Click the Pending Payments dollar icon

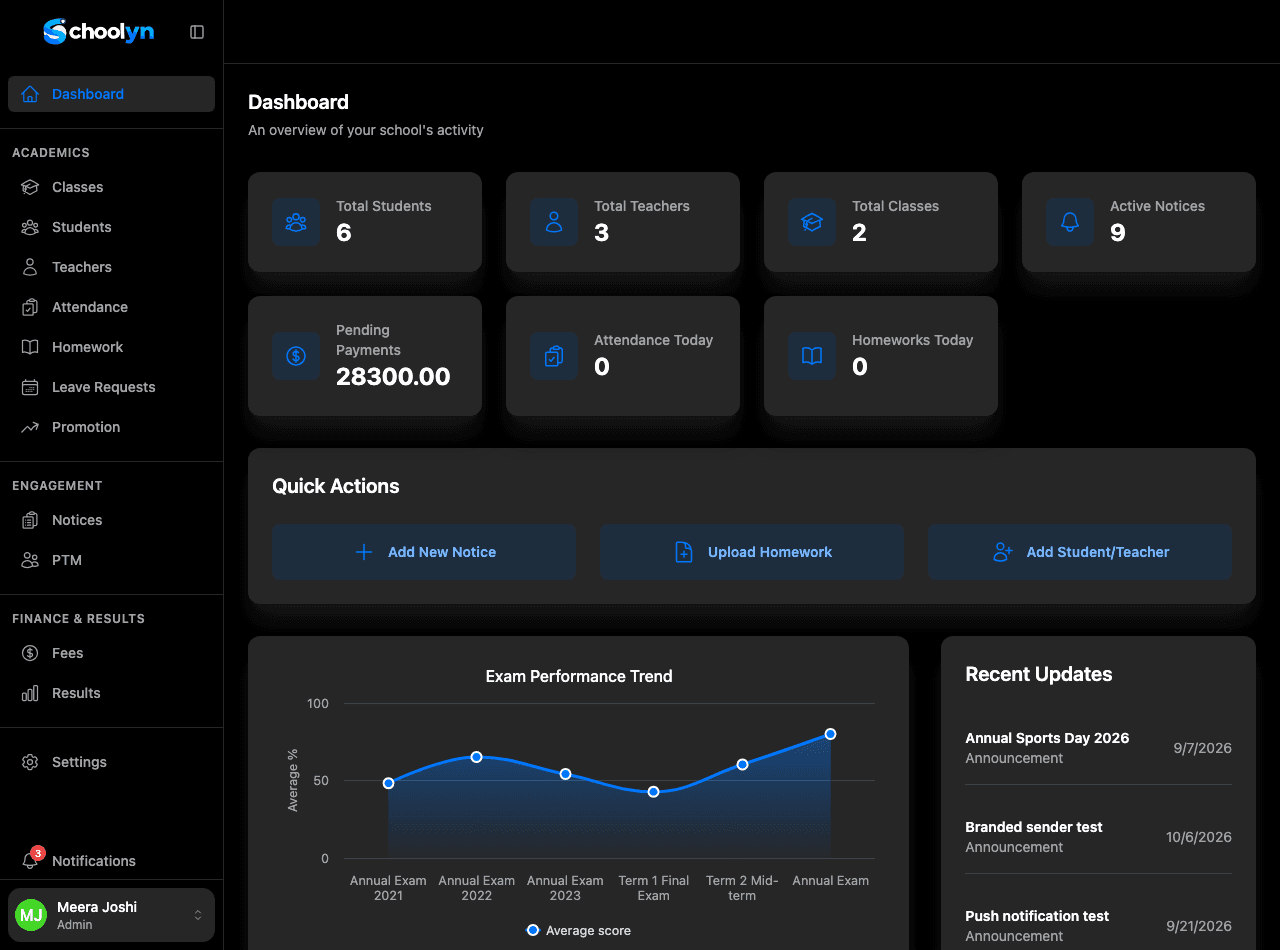[296, 356]
